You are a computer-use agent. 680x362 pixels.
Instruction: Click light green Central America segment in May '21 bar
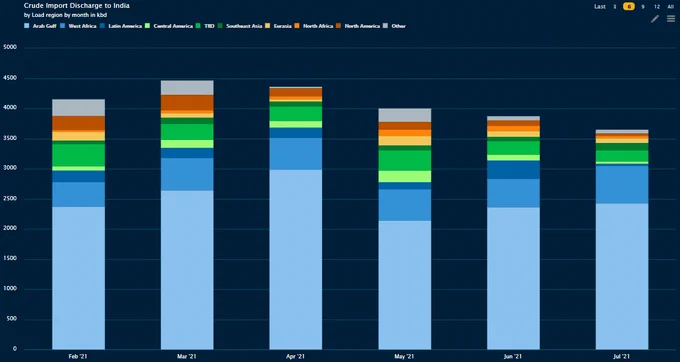tap(405, 176)
